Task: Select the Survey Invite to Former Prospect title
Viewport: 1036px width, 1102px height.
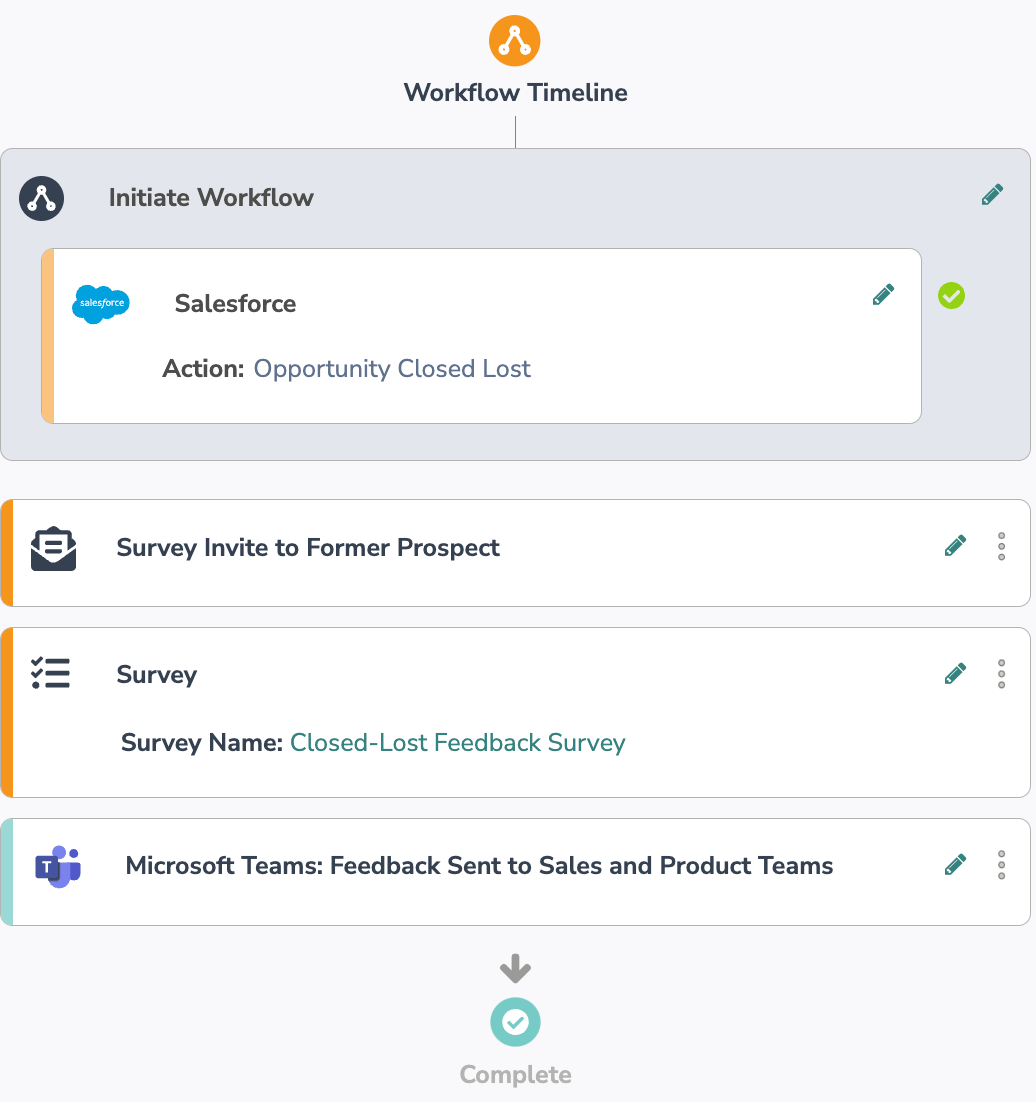Action: point(308,548)
